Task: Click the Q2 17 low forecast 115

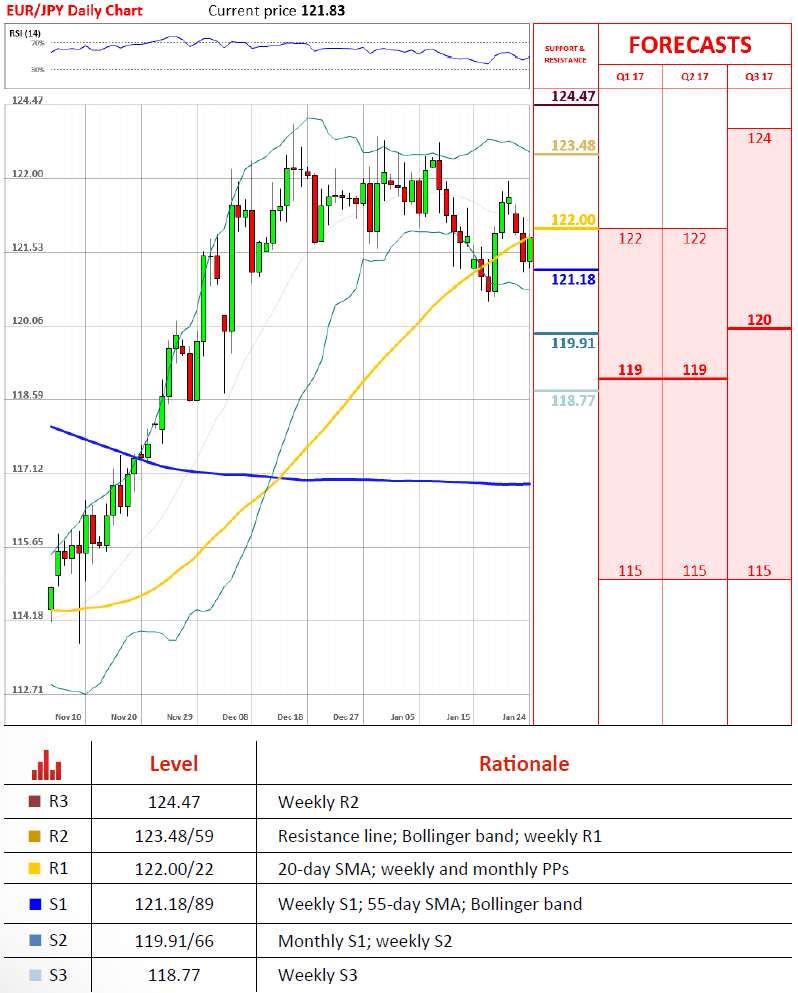Action: tap(695, 571)
